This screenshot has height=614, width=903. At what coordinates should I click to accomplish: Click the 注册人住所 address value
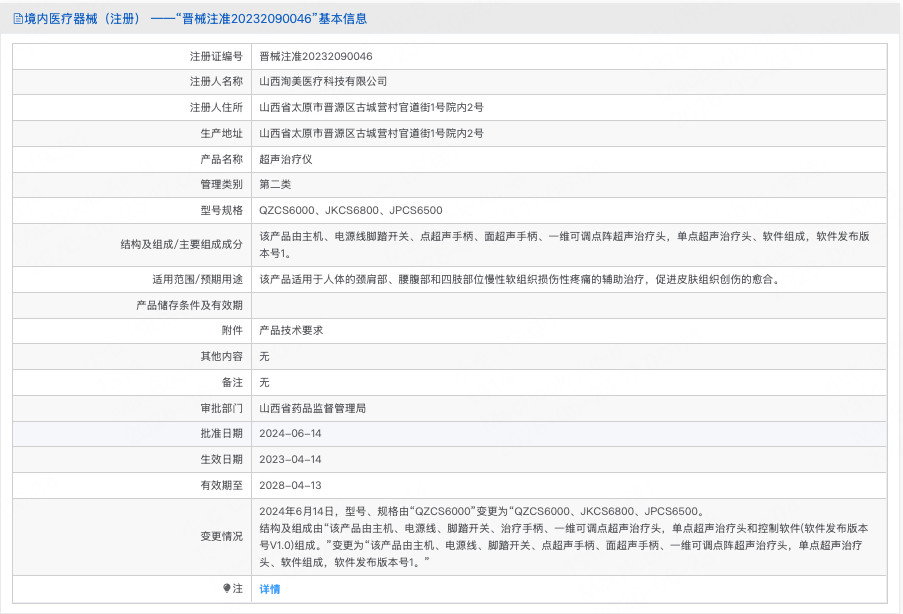[371, 108]
